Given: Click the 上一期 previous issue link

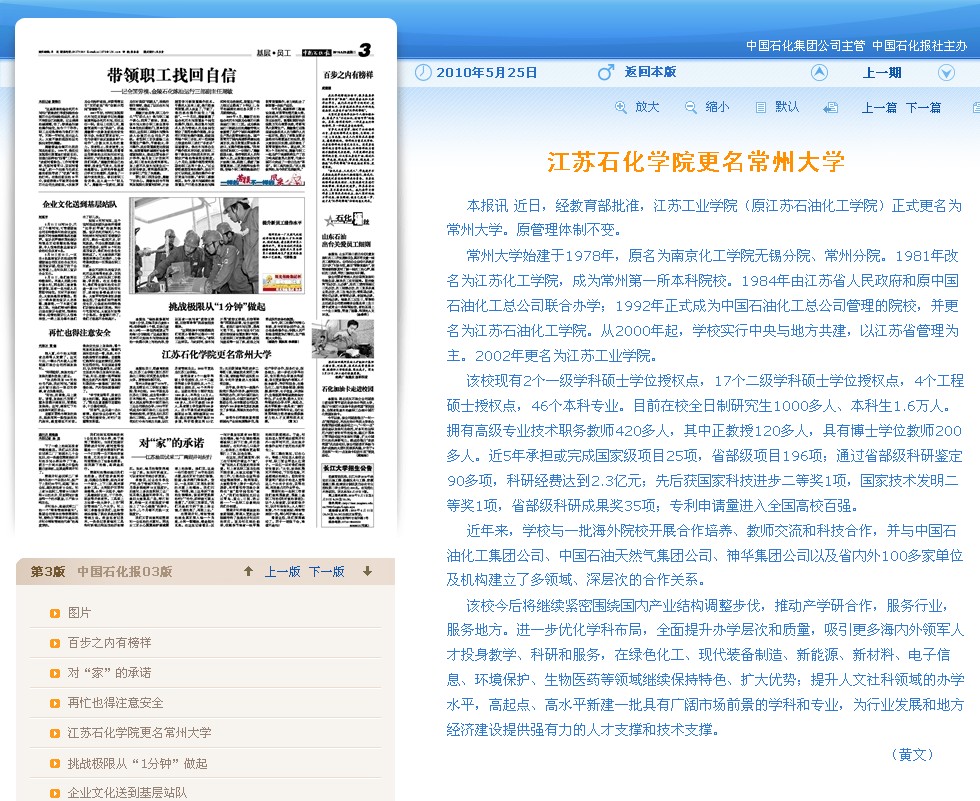Looking at the screenshot, I should point(882,73).
